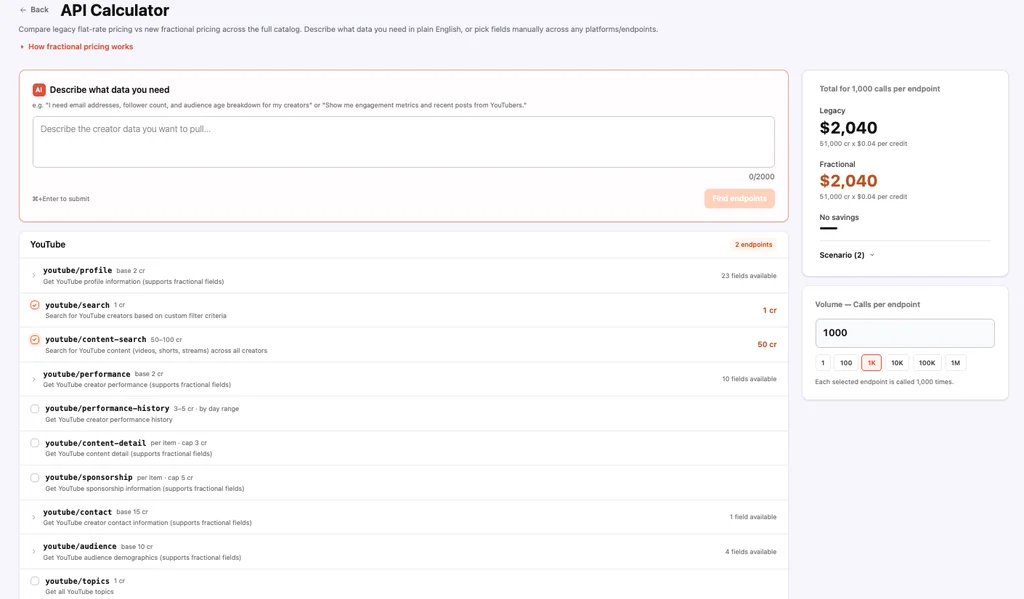This screenshot has width=1024, height=599.
Task: Click the youtube/content-detail endpoint name
Action: coord(95,443)
